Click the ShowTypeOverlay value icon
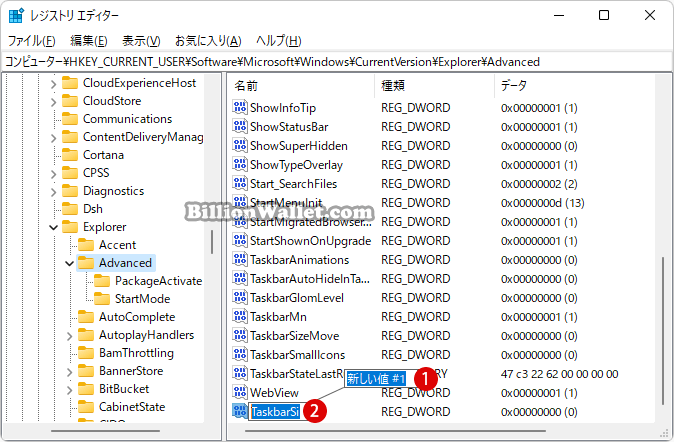 pyautogui.click(x=240, y=164)
